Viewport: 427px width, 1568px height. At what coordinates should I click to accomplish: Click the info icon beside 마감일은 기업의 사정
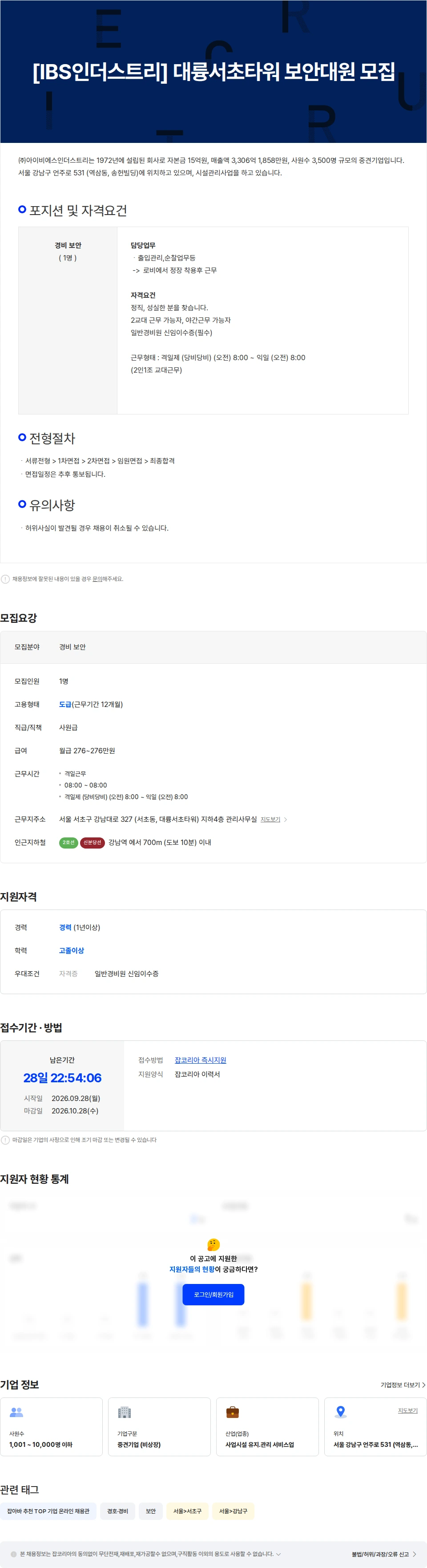[x=5, y=1139]
